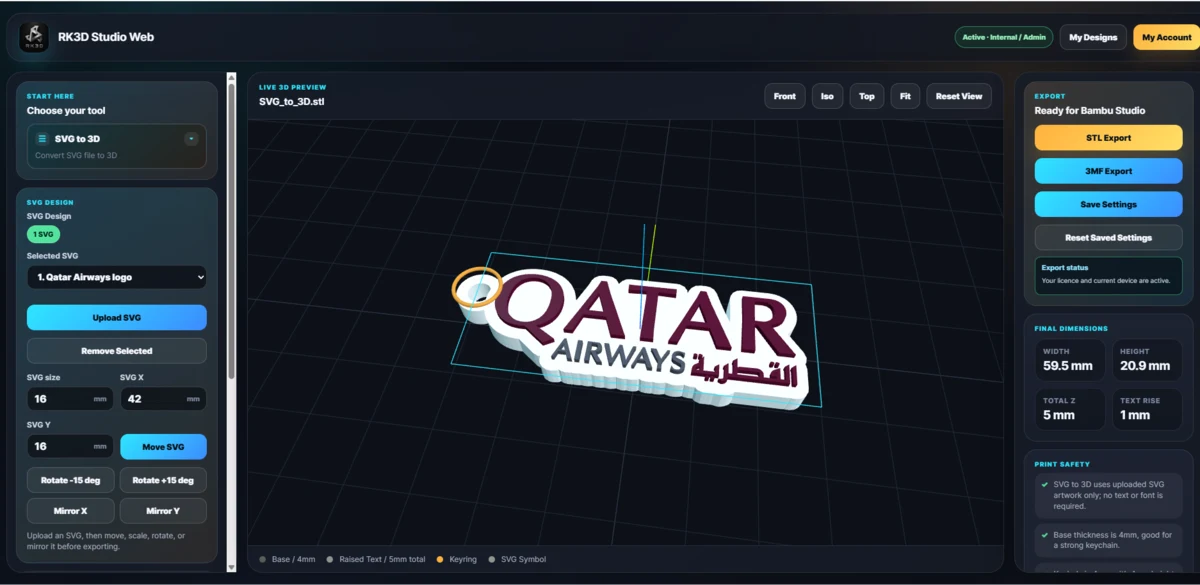Click the scroll down arrow of left panel
The height and width of the screenshot is (585, 1200).
(x=232, y=567)
